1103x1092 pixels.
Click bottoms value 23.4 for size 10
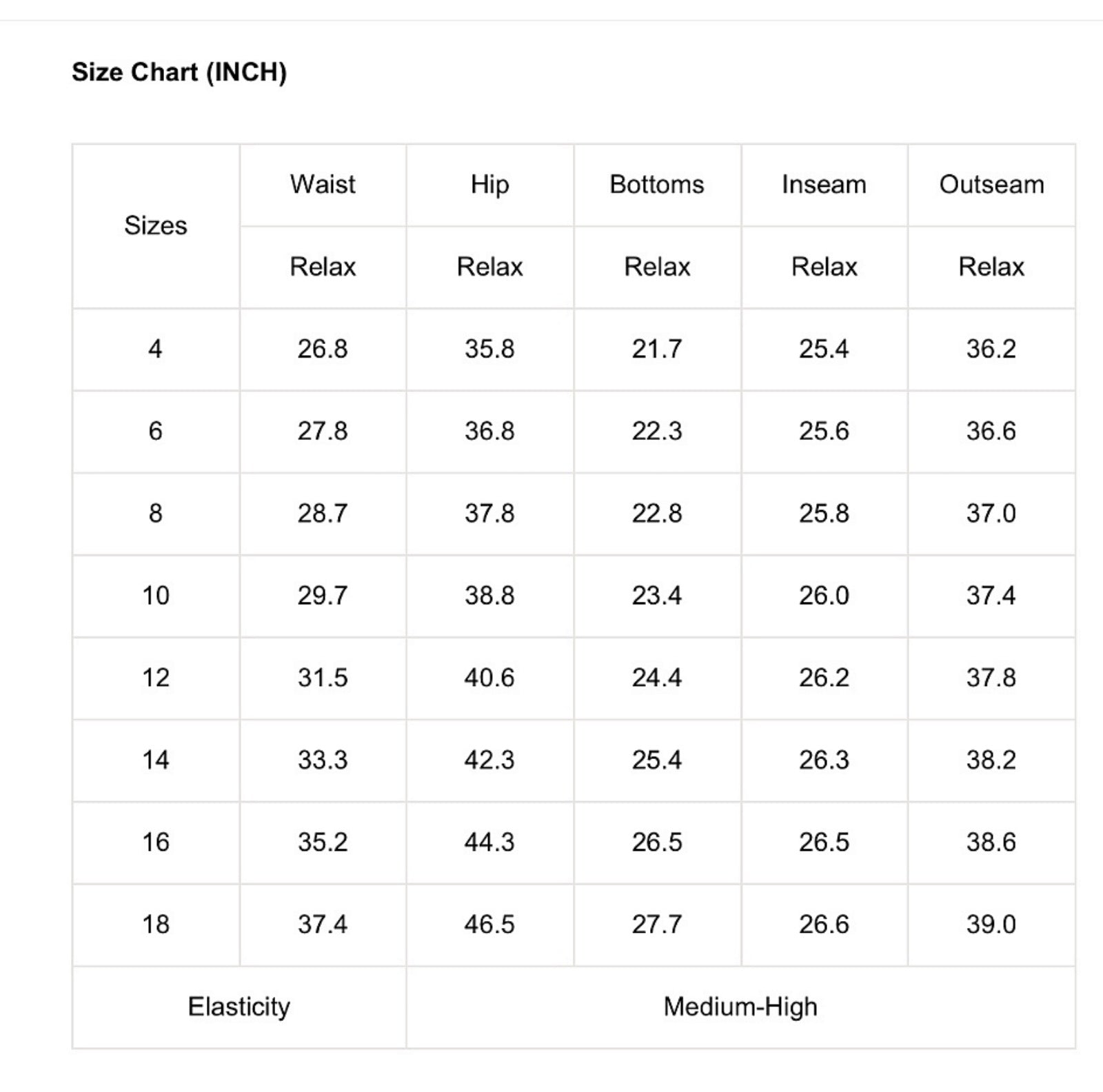point(657,596)
